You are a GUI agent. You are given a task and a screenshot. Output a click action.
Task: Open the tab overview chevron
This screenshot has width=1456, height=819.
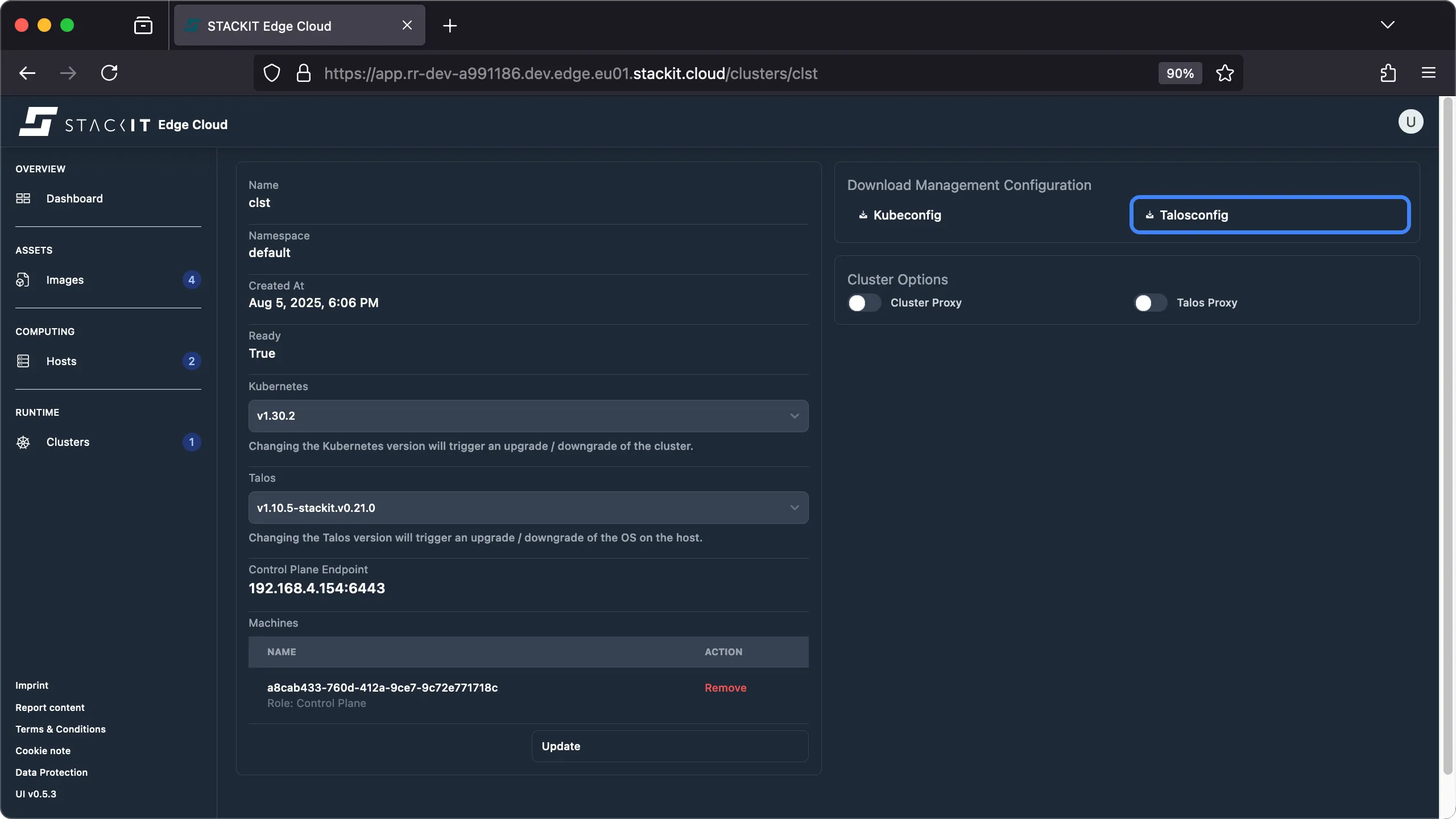1388,25
